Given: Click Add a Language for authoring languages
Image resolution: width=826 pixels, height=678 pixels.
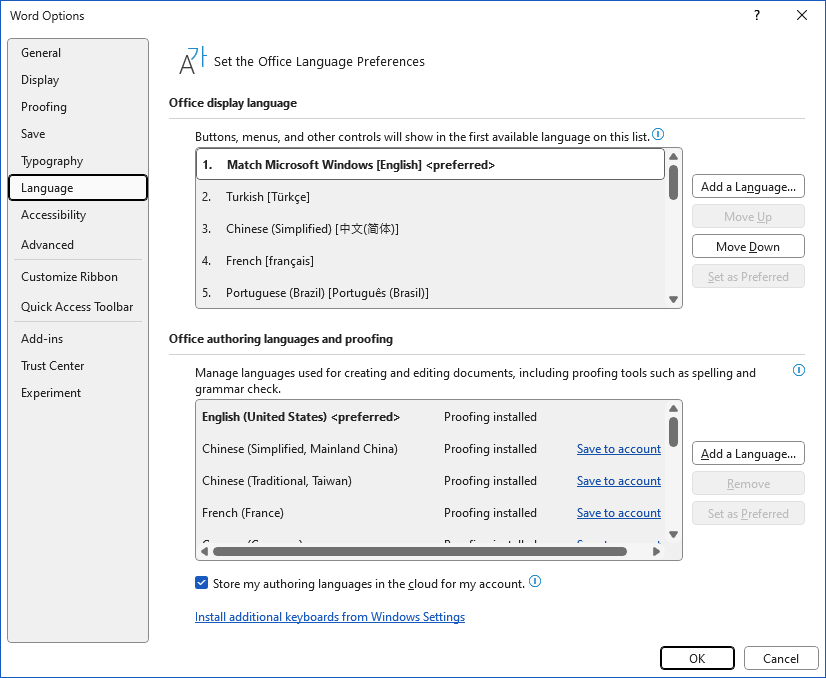Looking at the screenshot, I should 748,454.
